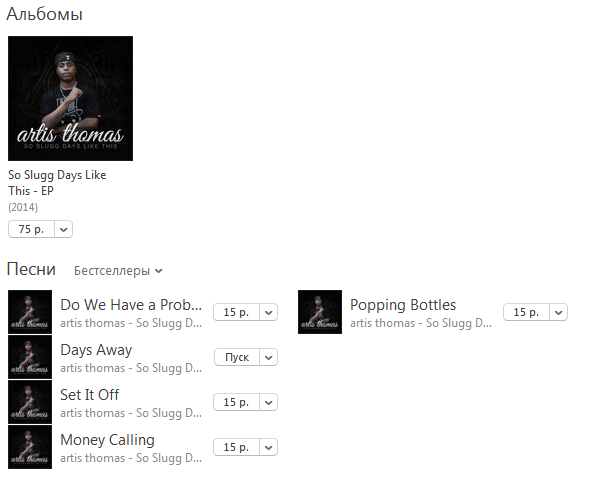The height and width of the screenshot is (483, 593).
Task: Buy Popping Bottles for 15 р.
Action: [x=526, y=312]
